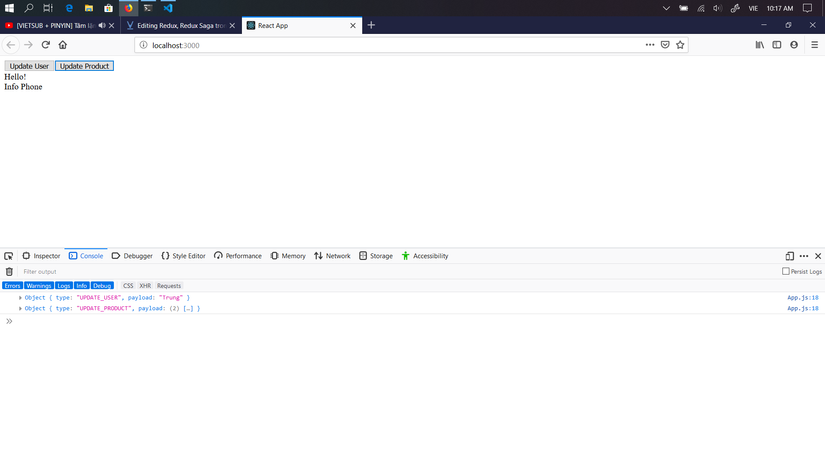This screenshot has width=825, height=464.
Task: Open the Inspector devtools panel
Action: tap(42, 256)
